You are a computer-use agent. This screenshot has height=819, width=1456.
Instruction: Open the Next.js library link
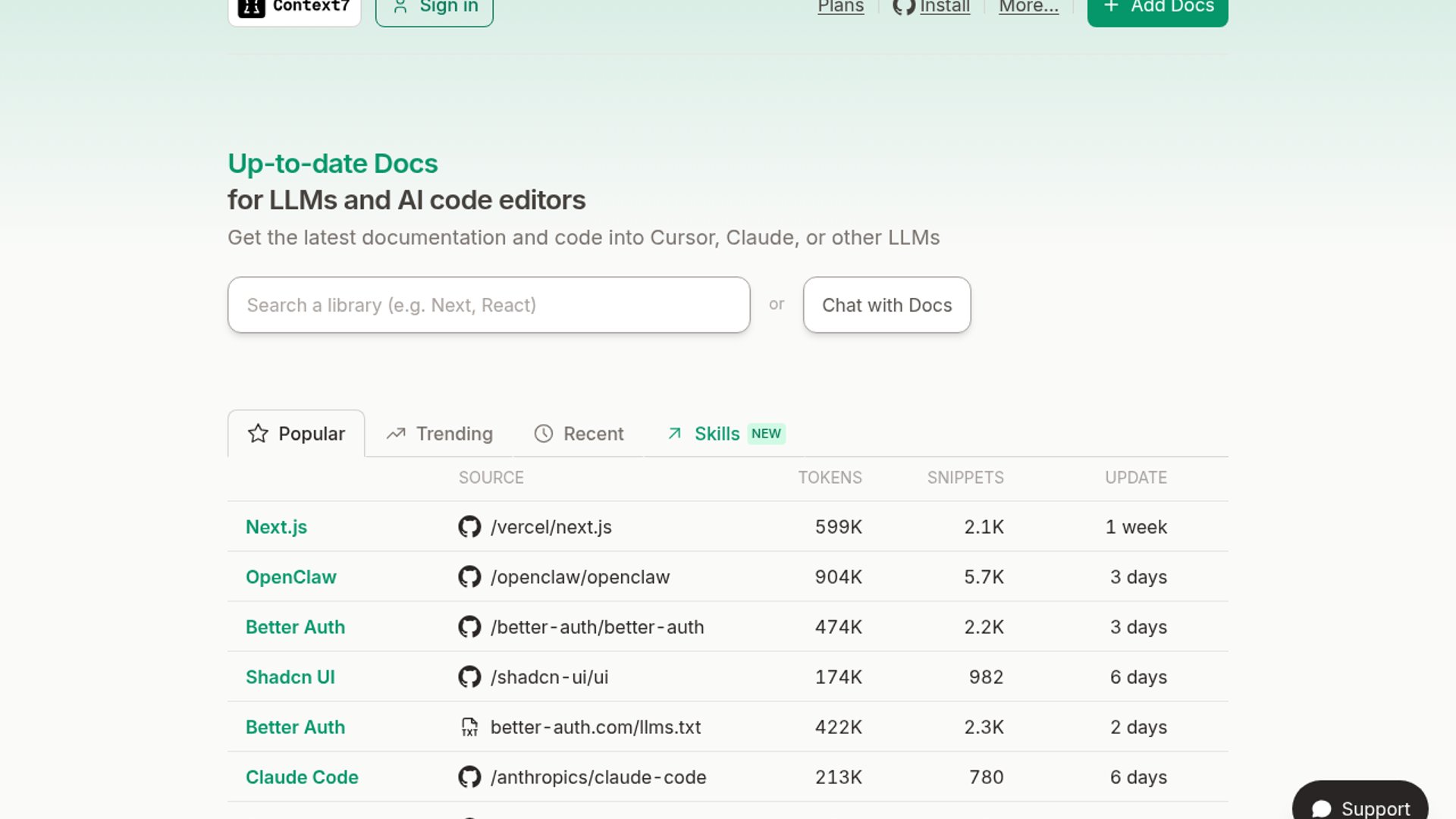(276, 527)
